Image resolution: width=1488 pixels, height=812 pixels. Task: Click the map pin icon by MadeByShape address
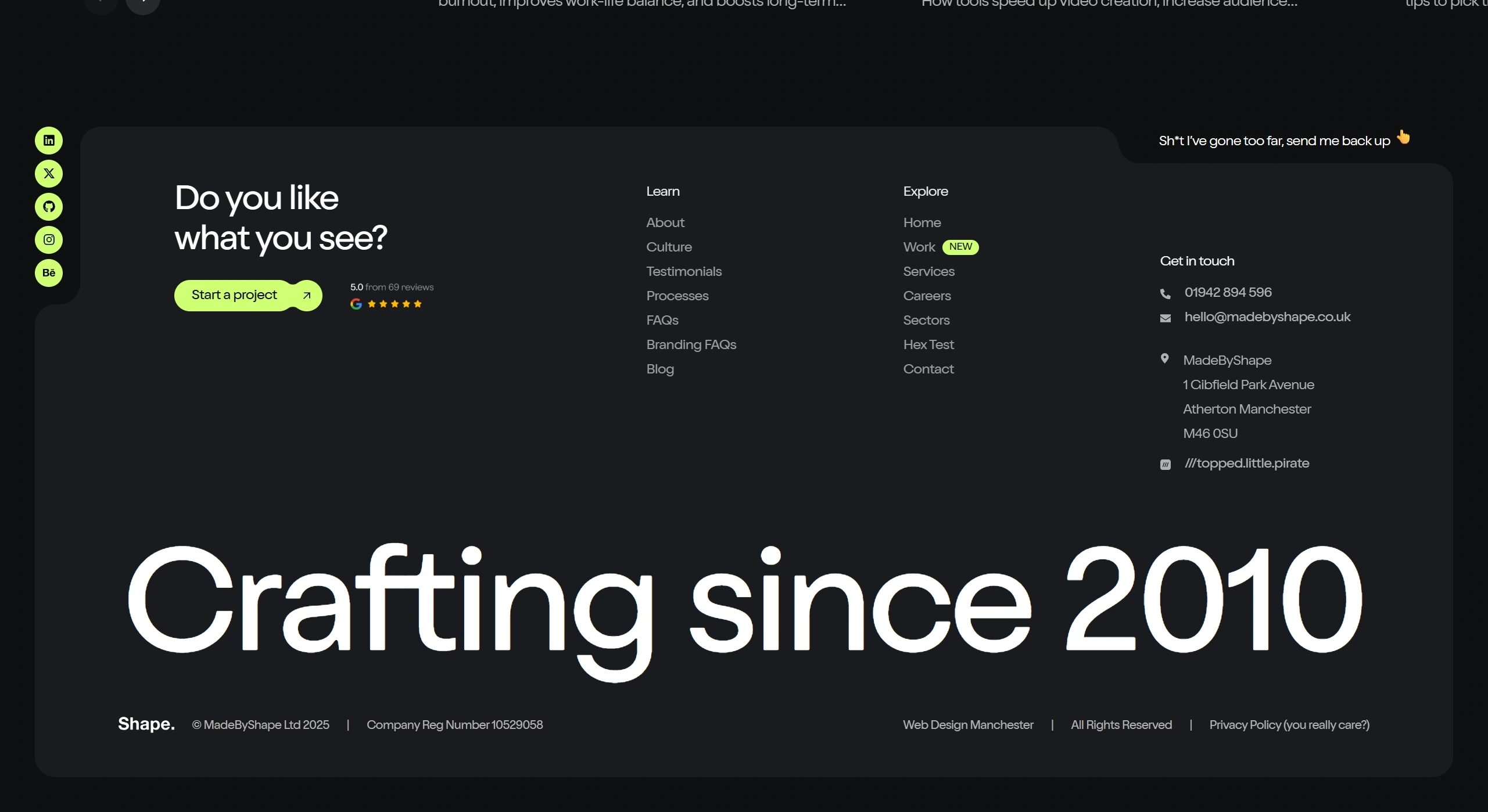(x=1164, y=359)
